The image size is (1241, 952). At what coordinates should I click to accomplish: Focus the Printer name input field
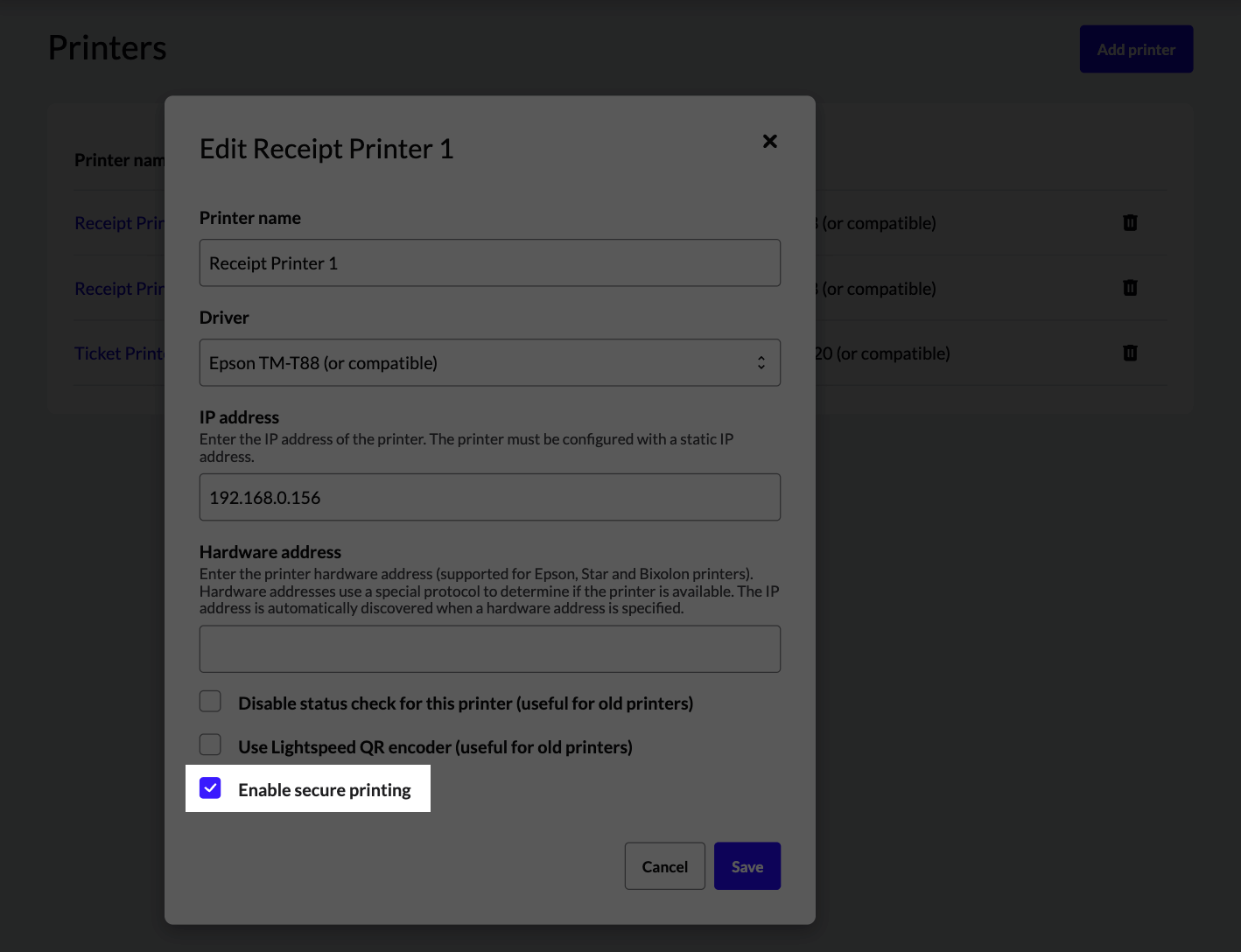pos(490,262)
